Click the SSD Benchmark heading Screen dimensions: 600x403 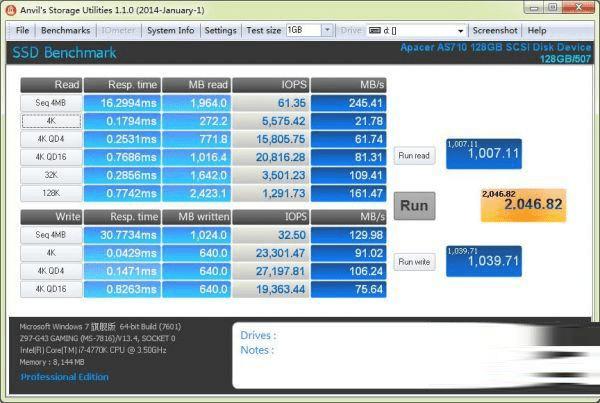click(64, 53)
